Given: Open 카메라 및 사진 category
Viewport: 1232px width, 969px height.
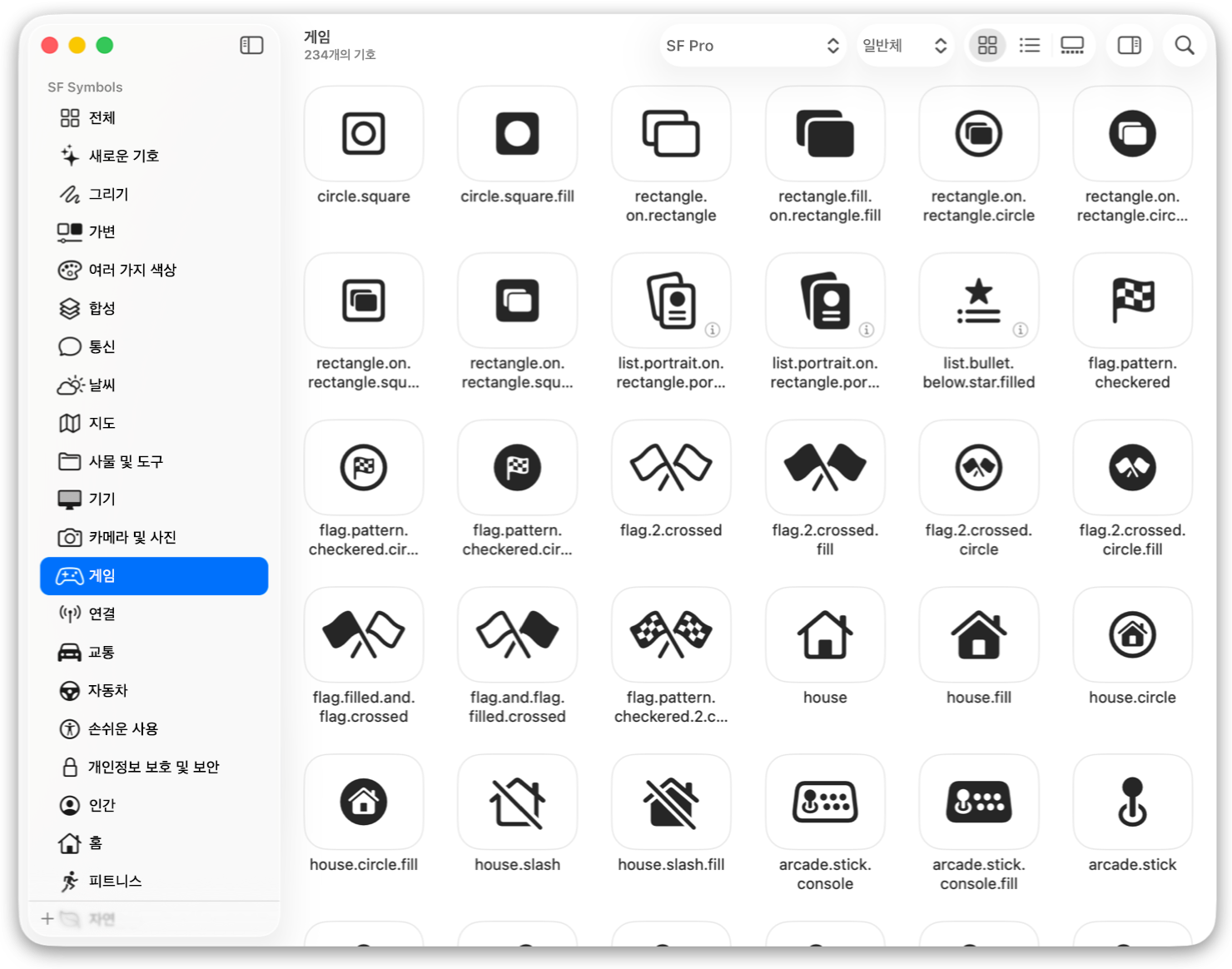Looking at the screenshot, I should [154, 538].
